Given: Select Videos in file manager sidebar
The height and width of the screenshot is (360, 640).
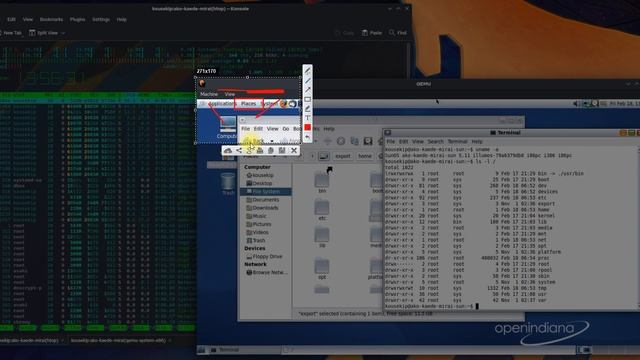Looking at the screenshot, I should click(x=258, y=232).
